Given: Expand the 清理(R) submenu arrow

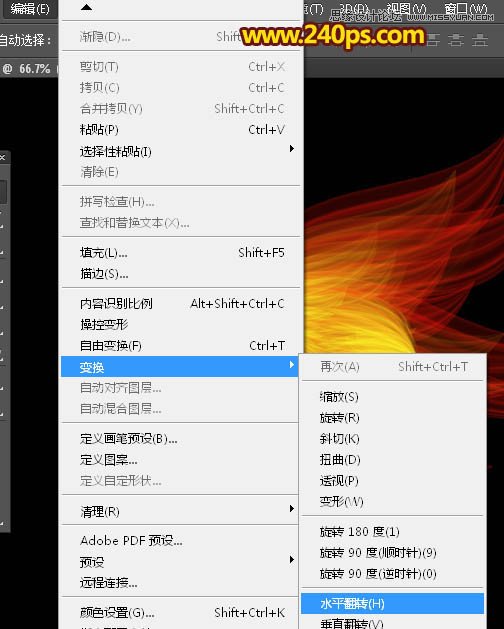Looking at the screenshot, I should point(292,509).
